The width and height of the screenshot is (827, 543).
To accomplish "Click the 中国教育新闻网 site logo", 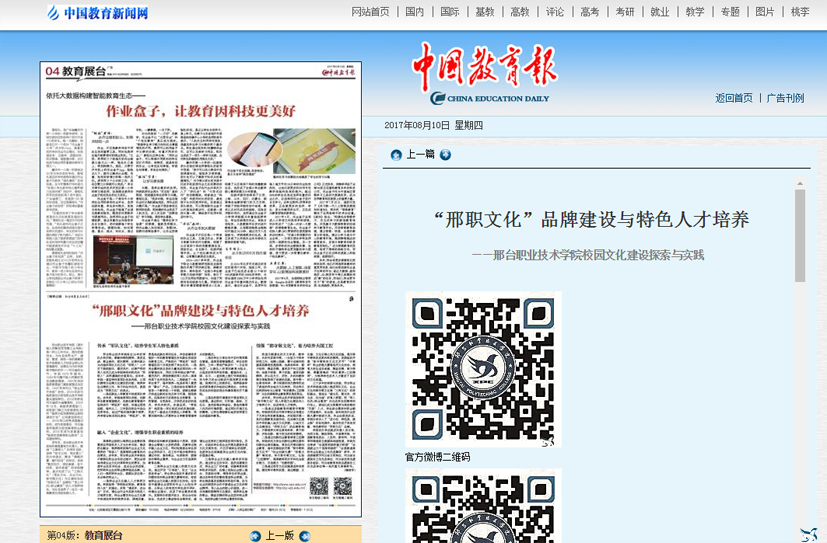I will pyautogui.click(x=97, y=13).
